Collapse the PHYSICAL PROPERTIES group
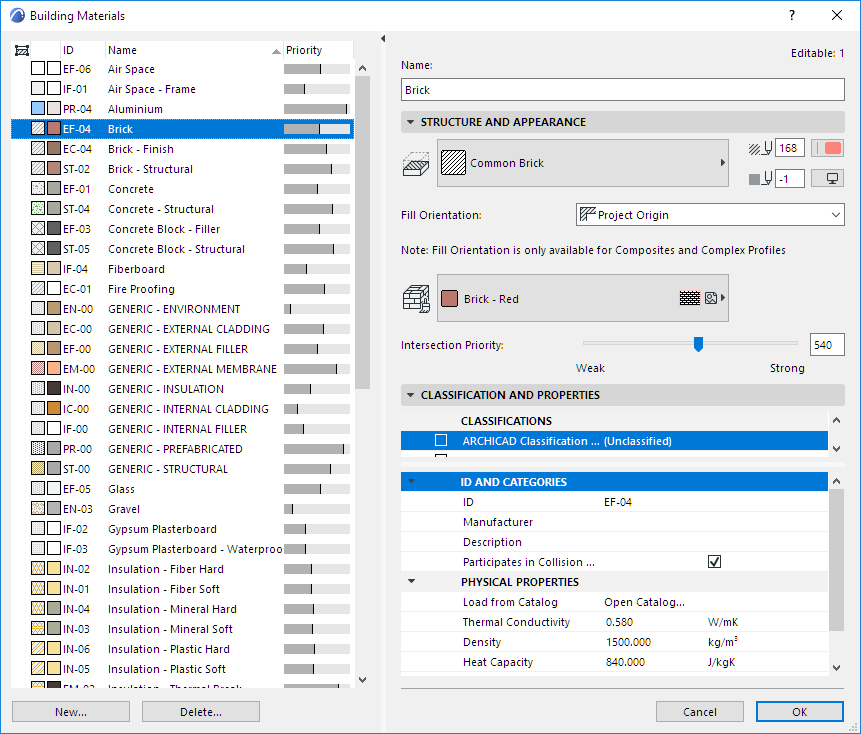This screenshot has width=861, height=734. tap(411, 581)
